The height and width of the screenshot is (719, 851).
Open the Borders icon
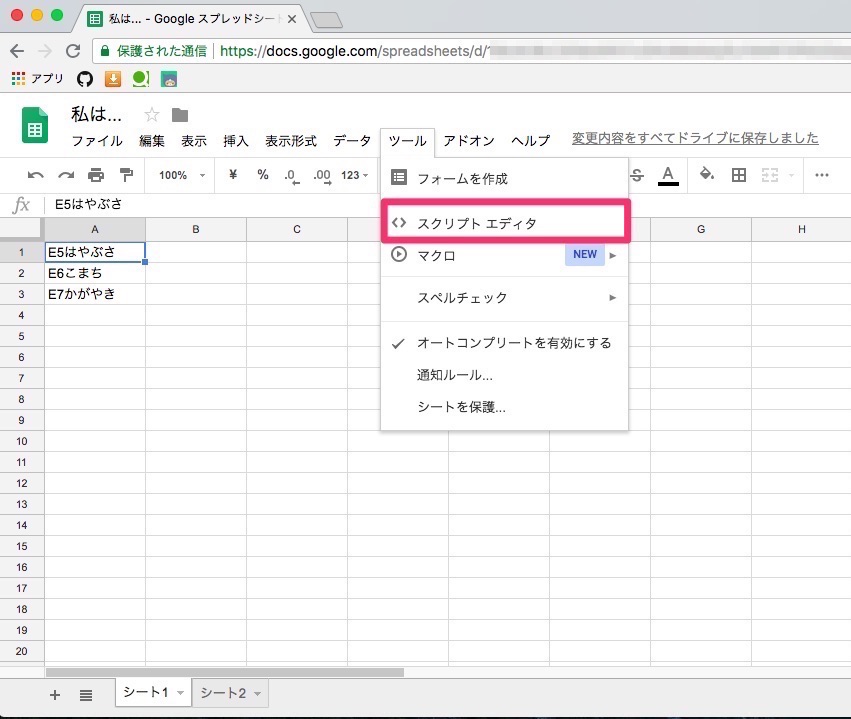(x=737, y=174)
